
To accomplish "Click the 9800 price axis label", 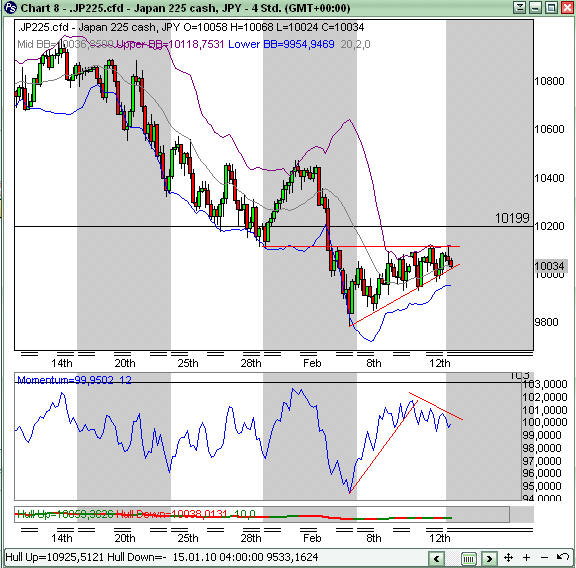I will coord(547,322).
